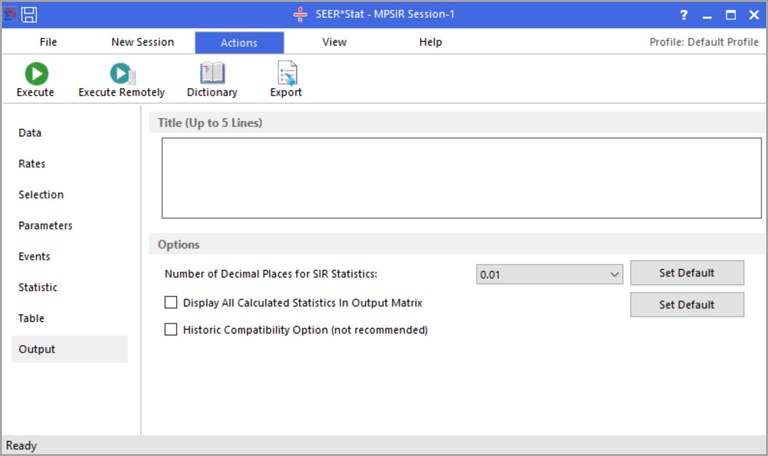Expand the decimal places dropdown showing 0.01
The image size is (768, 456).
550,274
